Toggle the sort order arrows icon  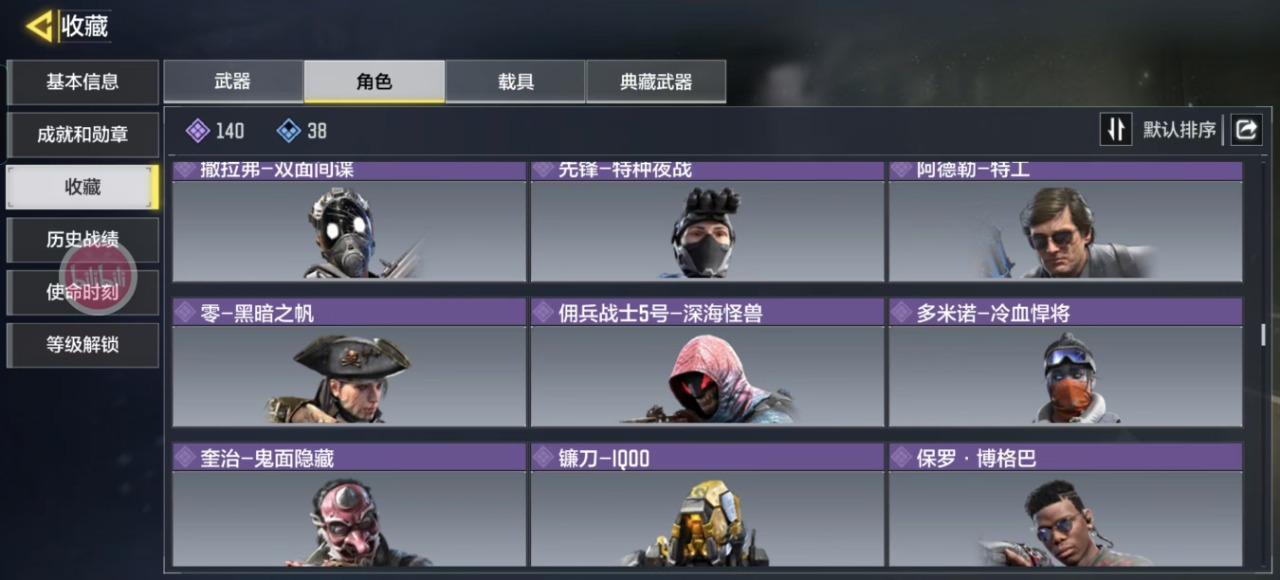coord(1115,129)
